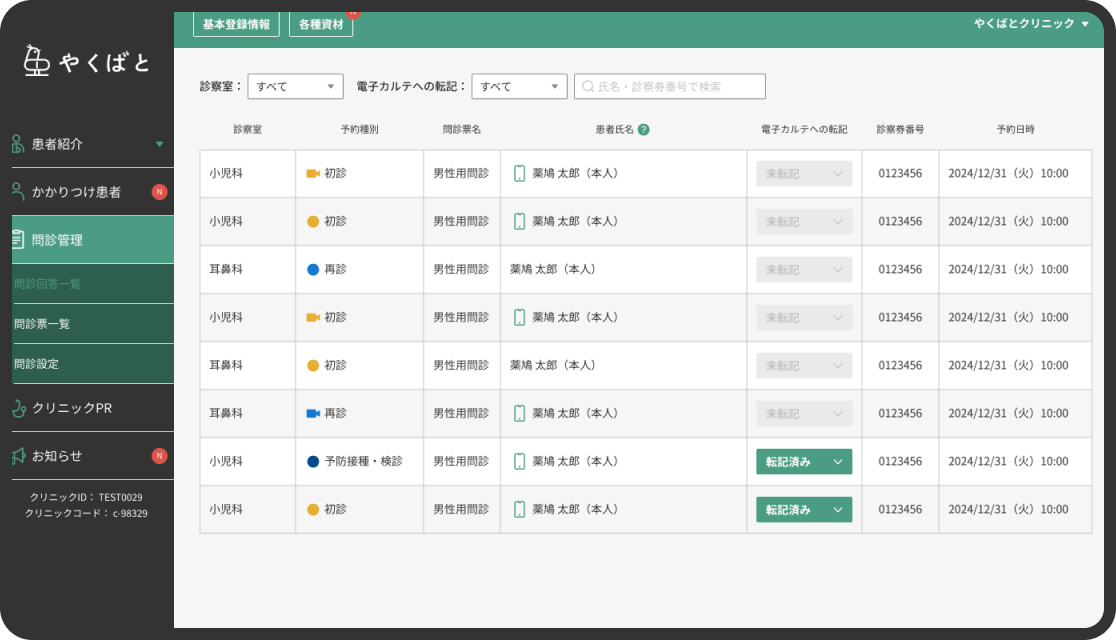
Task: Open the 電子カルテへの転記 filter dropdown
Action: coord(519,86)
